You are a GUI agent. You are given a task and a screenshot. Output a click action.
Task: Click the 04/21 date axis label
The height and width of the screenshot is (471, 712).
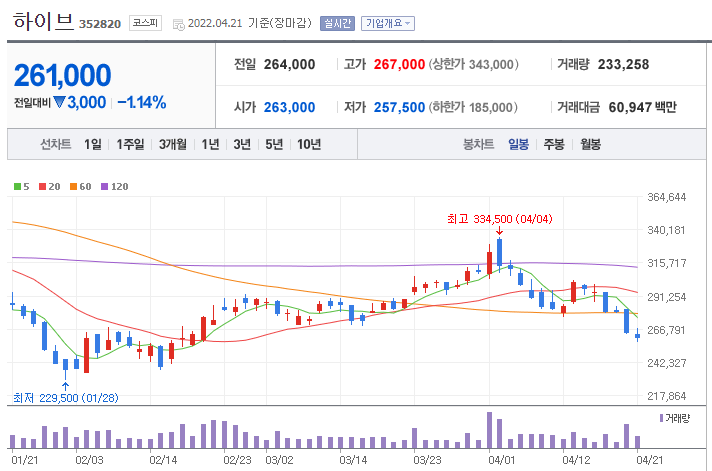click(650, 460)
